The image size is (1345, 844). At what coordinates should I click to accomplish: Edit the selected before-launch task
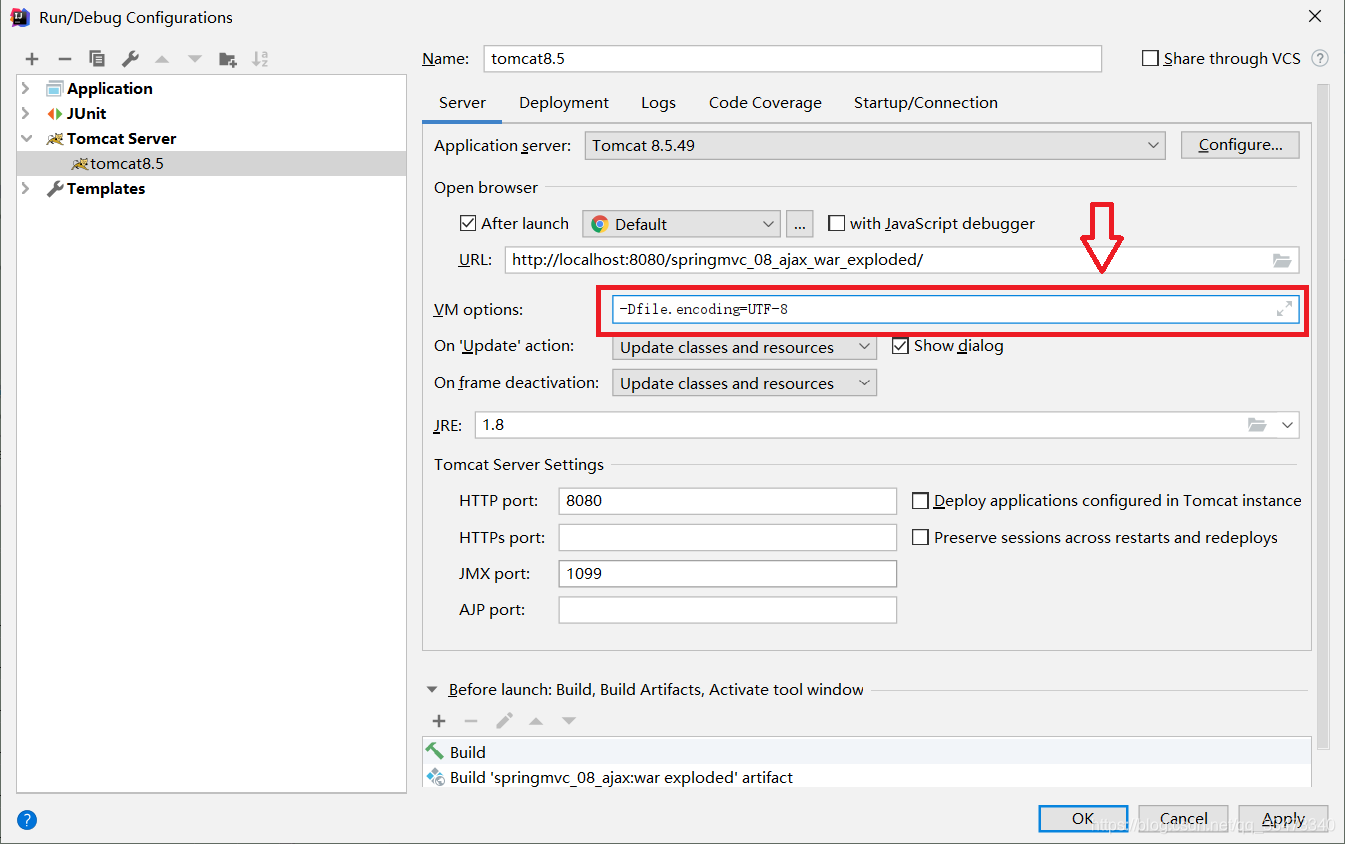tap(504, 720)
